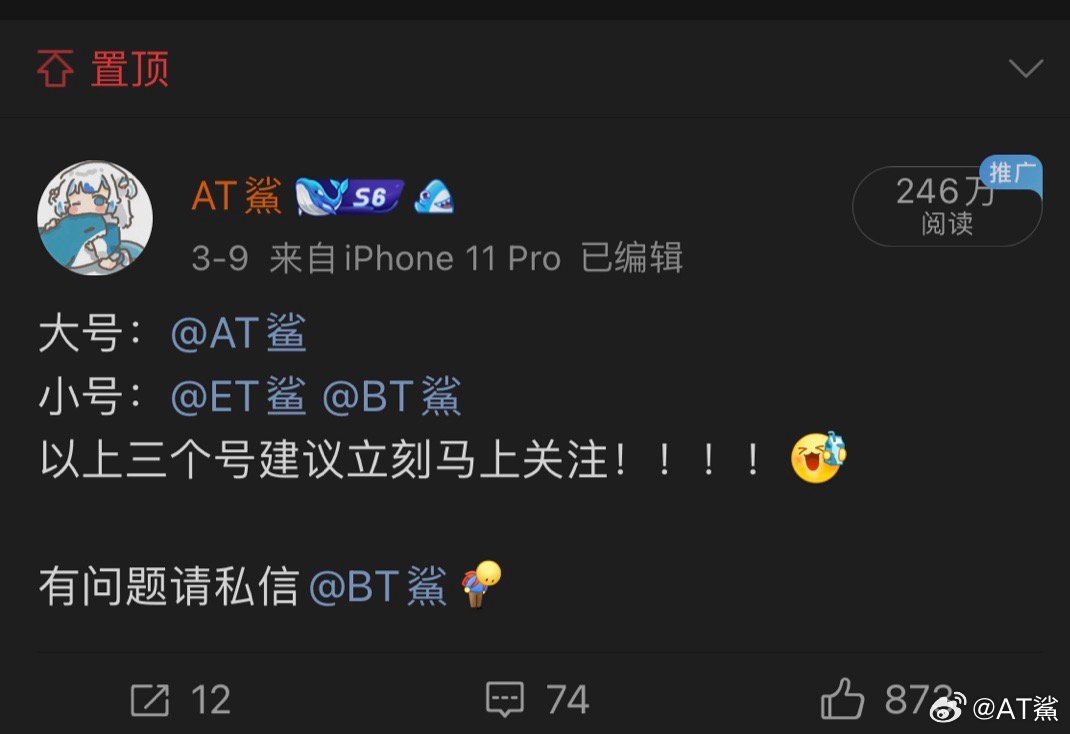Open the @AT鲨 mention in main account line

pyautogui.click(x=238, y=333)
